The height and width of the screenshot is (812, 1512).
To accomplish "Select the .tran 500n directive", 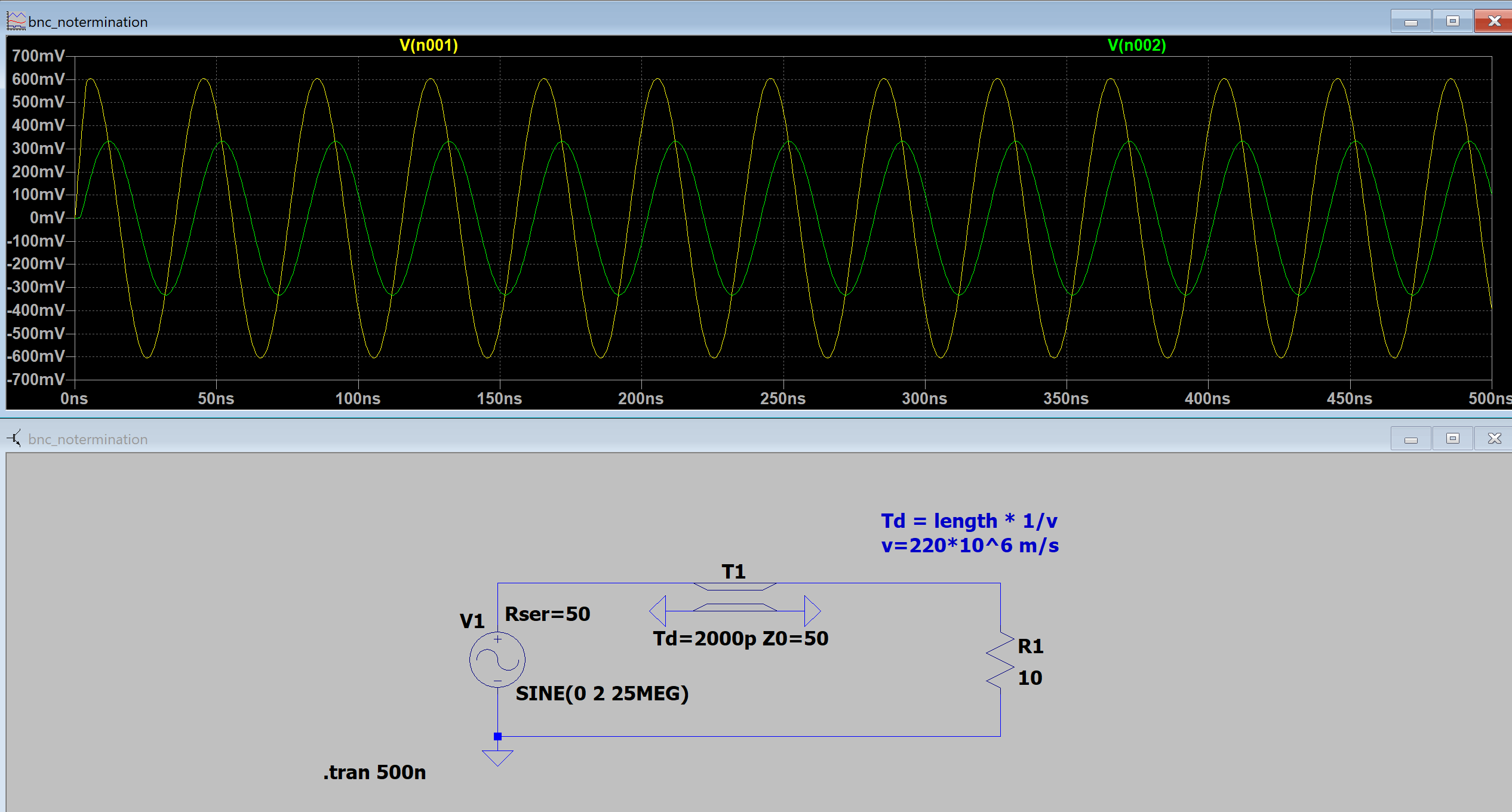I will [x=374, y=772].
